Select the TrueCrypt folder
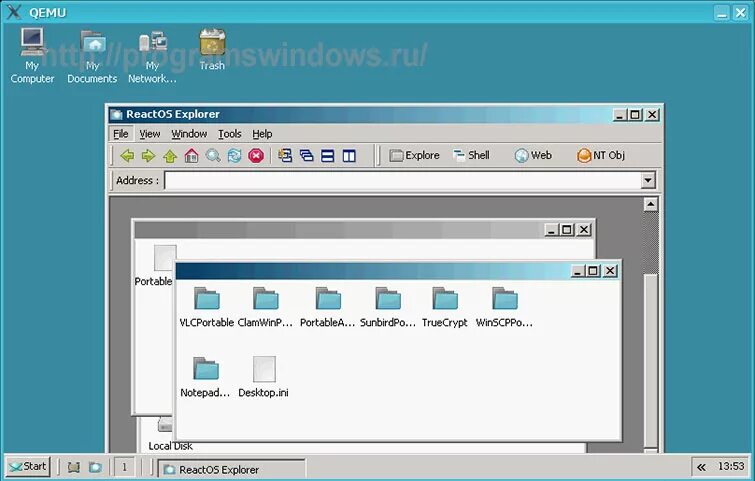The image size is (755, 481). (445, 307)
